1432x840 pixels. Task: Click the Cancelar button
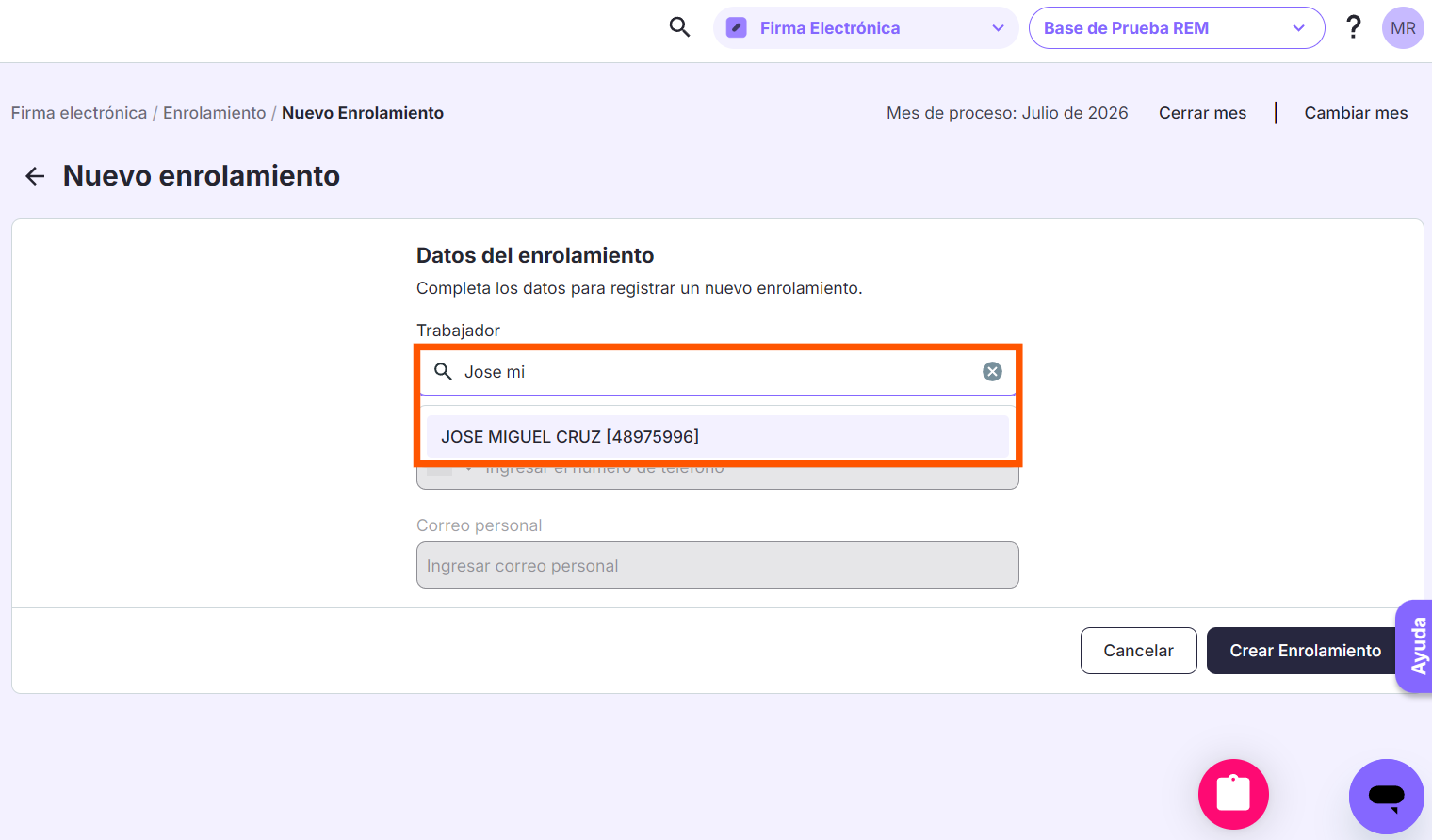(x=1138, y=651)
